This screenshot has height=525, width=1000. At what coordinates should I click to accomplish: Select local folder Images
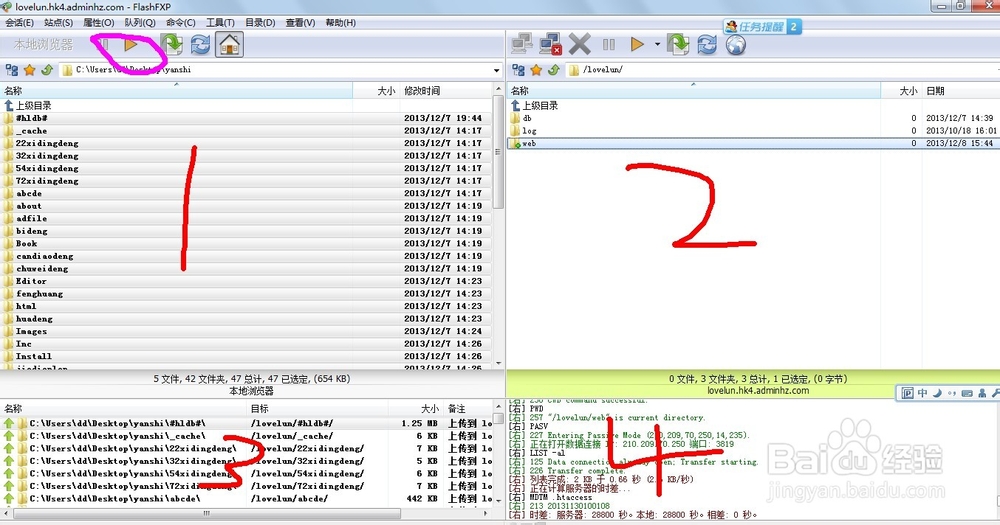pyautogui.click(x=246, y=331)
